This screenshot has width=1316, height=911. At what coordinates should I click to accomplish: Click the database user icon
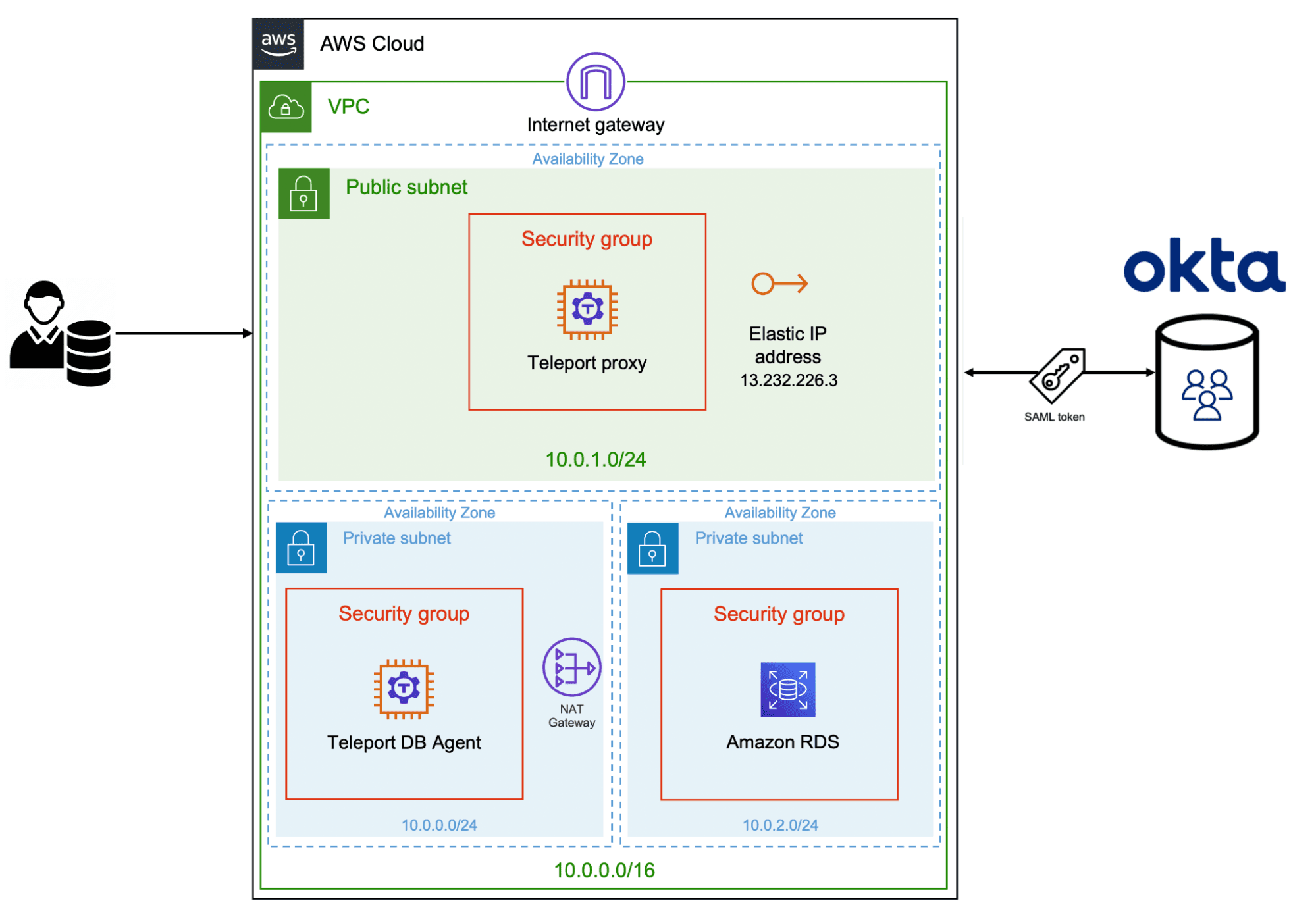[61, 334]
